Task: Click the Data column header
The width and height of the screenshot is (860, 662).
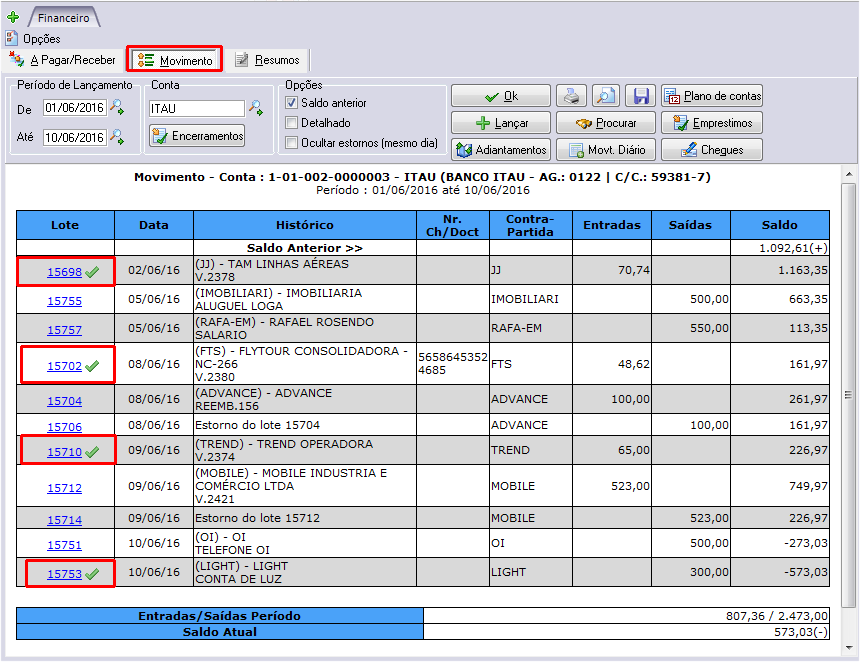Action: pos(154,225)
